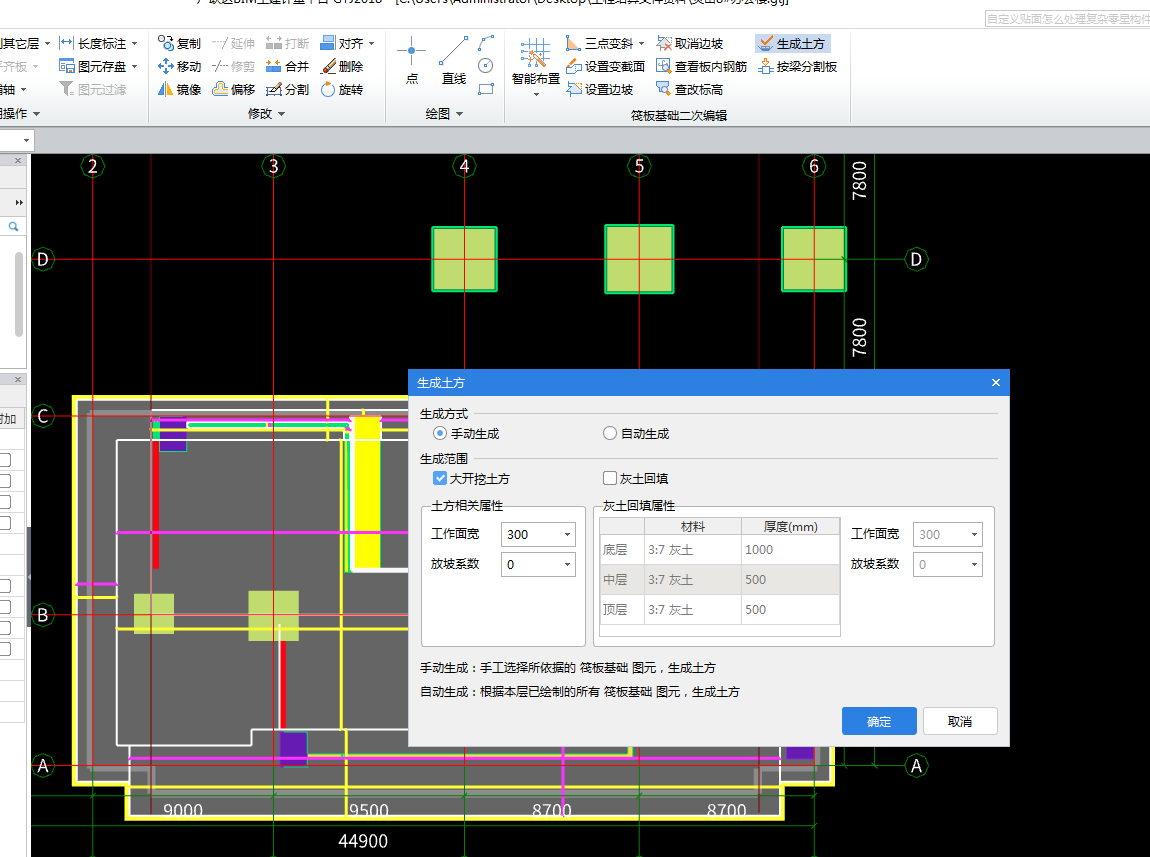The height and width of the screenshot is (857, 1150).
Task: Click the 复制 (Copy) tool icon
Action: [x=167, y=44]
